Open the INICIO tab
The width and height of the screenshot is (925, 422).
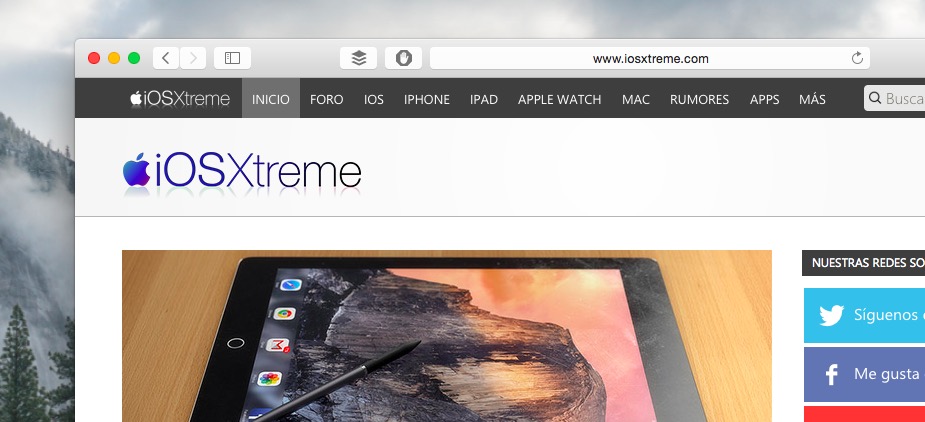click(x=271, y=99)
